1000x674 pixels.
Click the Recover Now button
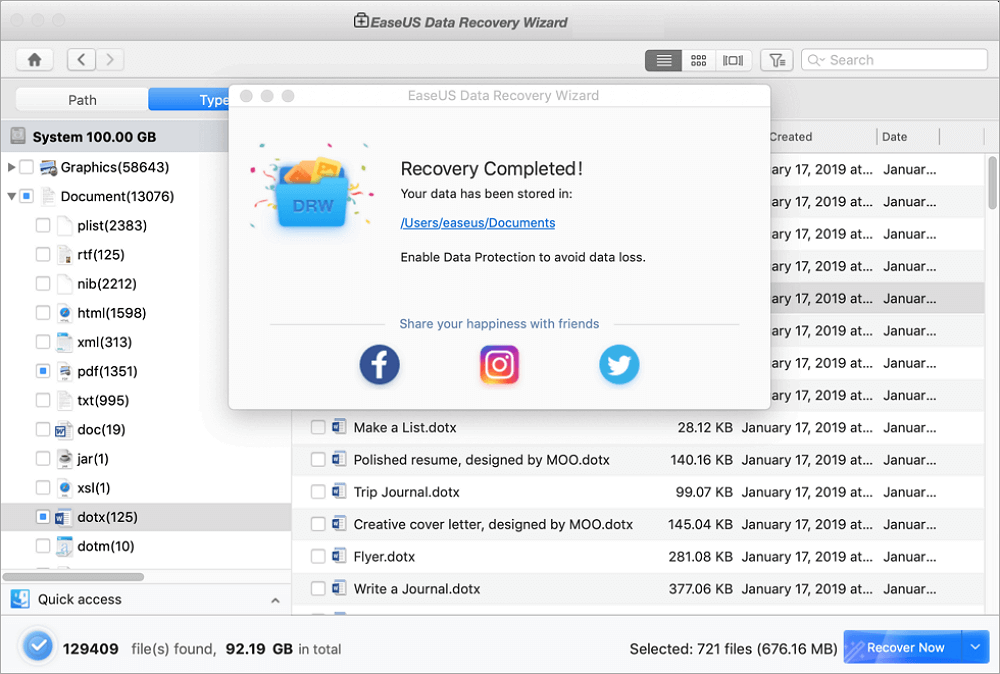pos(902,648)
